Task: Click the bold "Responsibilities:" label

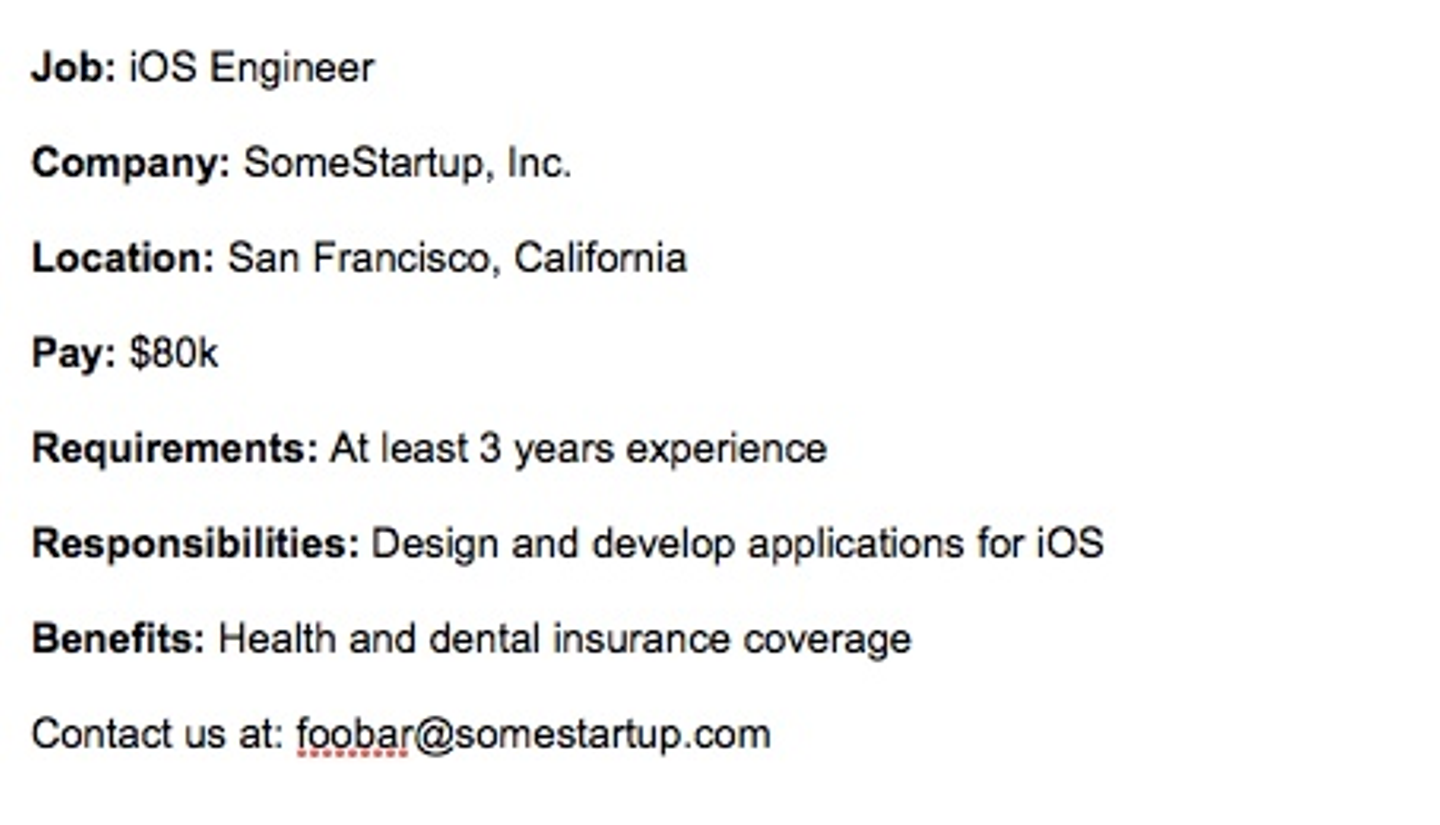Action: point(195,544)
